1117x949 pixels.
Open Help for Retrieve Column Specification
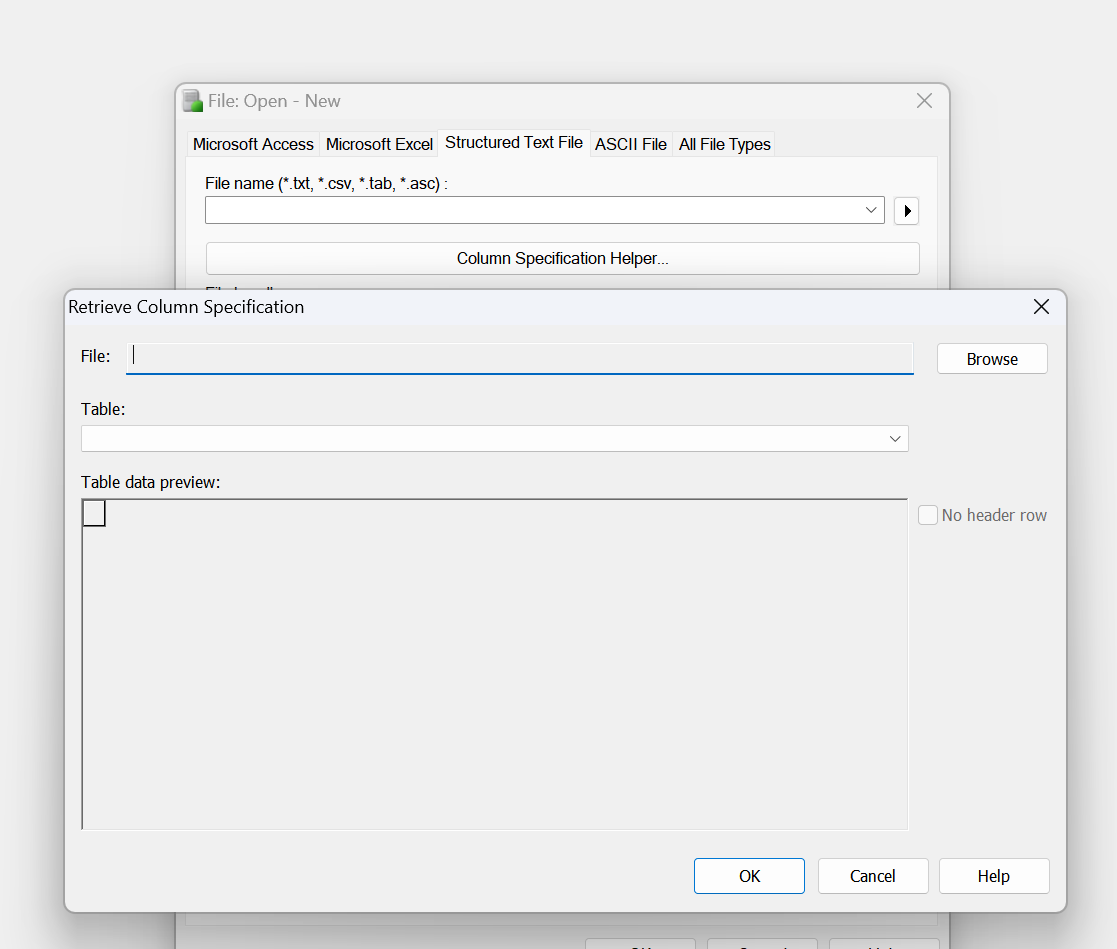point(994,876)
